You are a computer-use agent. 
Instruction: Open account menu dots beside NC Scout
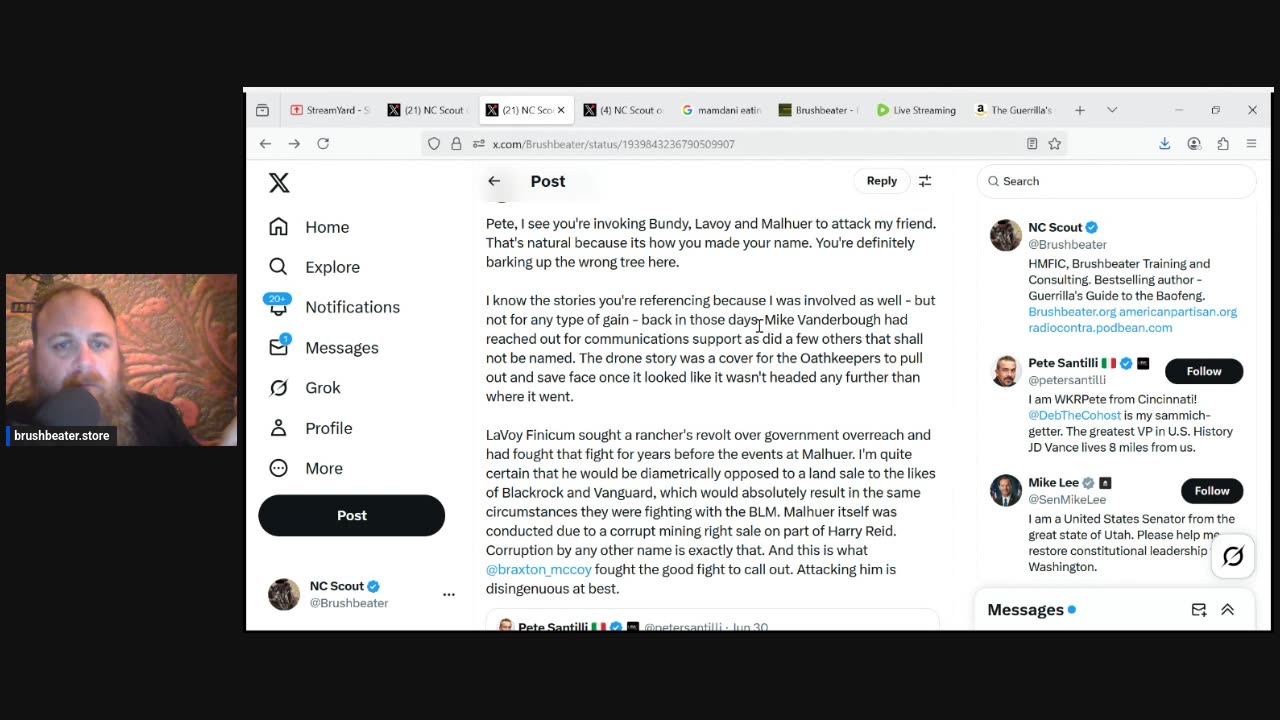(449, 594)
